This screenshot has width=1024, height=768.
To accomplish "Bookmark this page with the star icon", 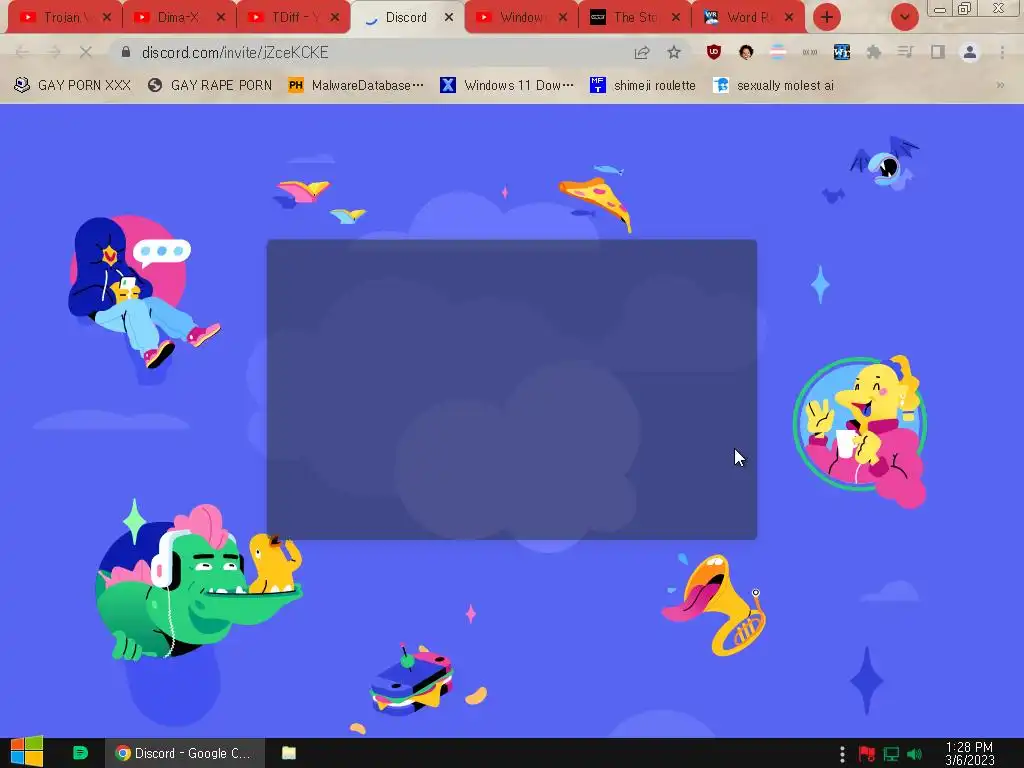I will coord(674,52).
